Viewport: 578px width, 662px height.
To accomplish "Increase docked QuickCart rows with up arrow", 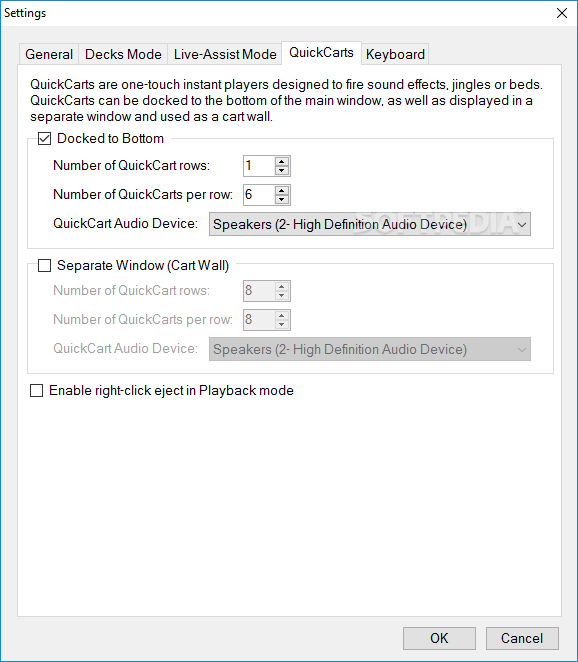I will 282,161.
